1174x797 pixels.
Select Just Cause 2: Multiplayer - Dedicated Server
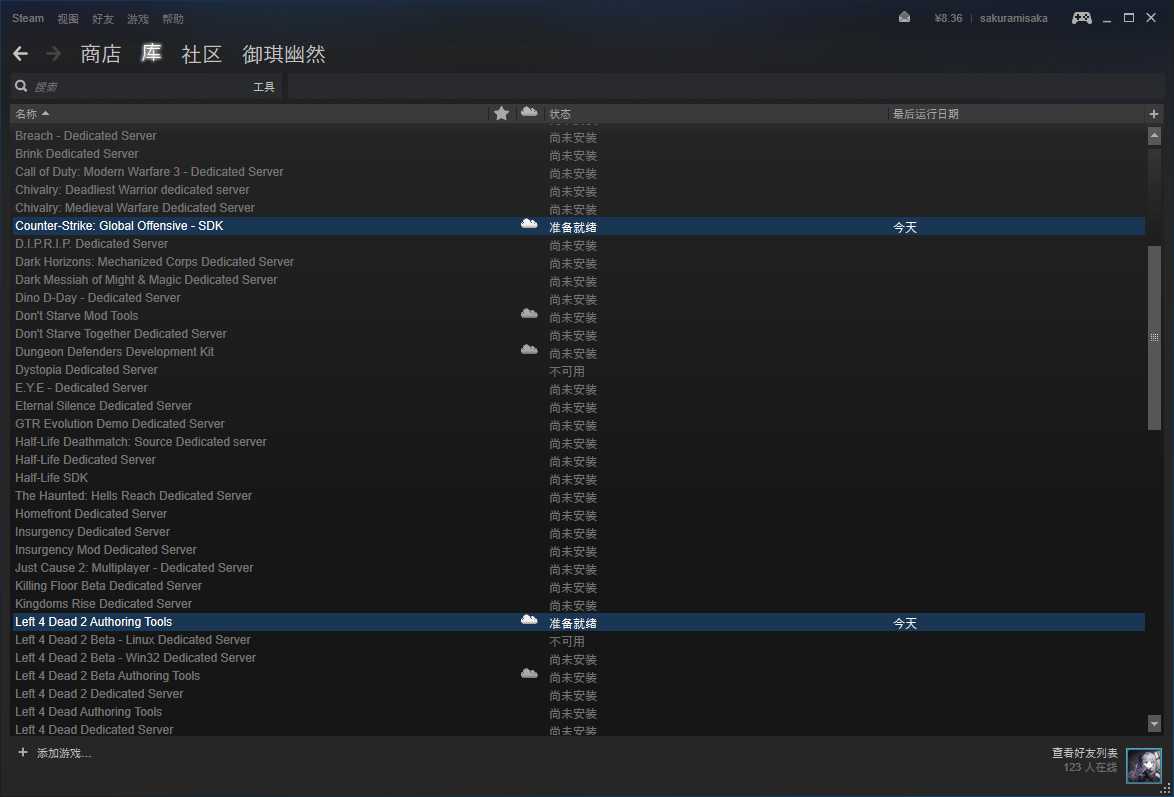[x=578, y=567]
